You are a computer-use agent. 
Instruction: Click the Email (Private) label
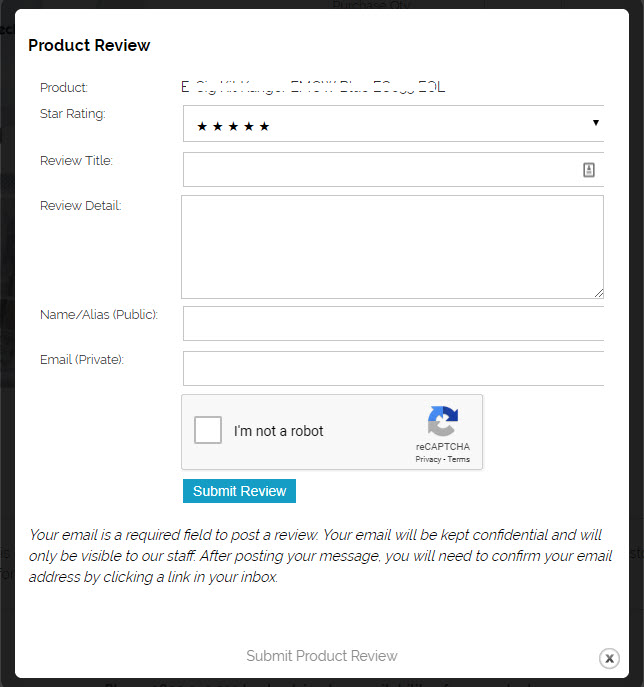click(82, 360)
